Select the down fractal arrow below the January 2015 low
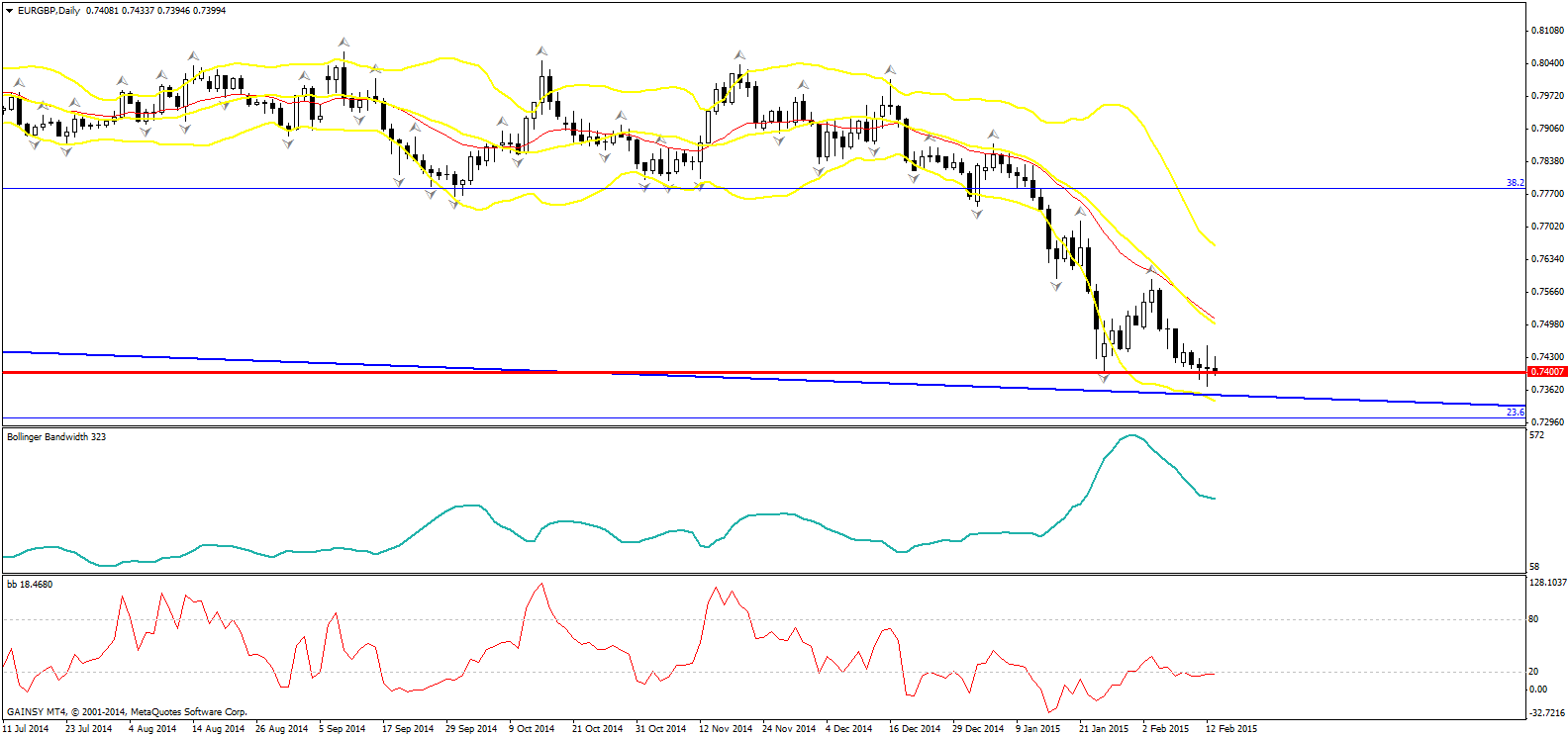 [x=1104, y=379]
